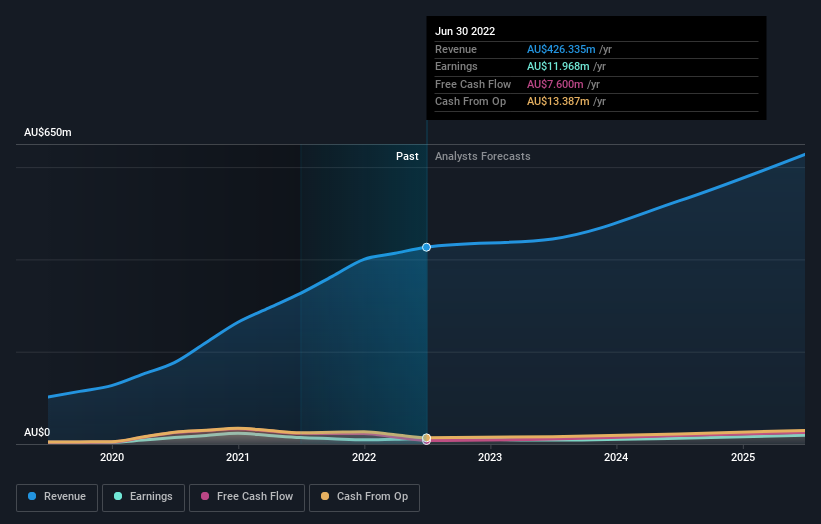Click the 2025 x-axis label
This screenshot has height=524, width=821.
(x=743, y=457)
